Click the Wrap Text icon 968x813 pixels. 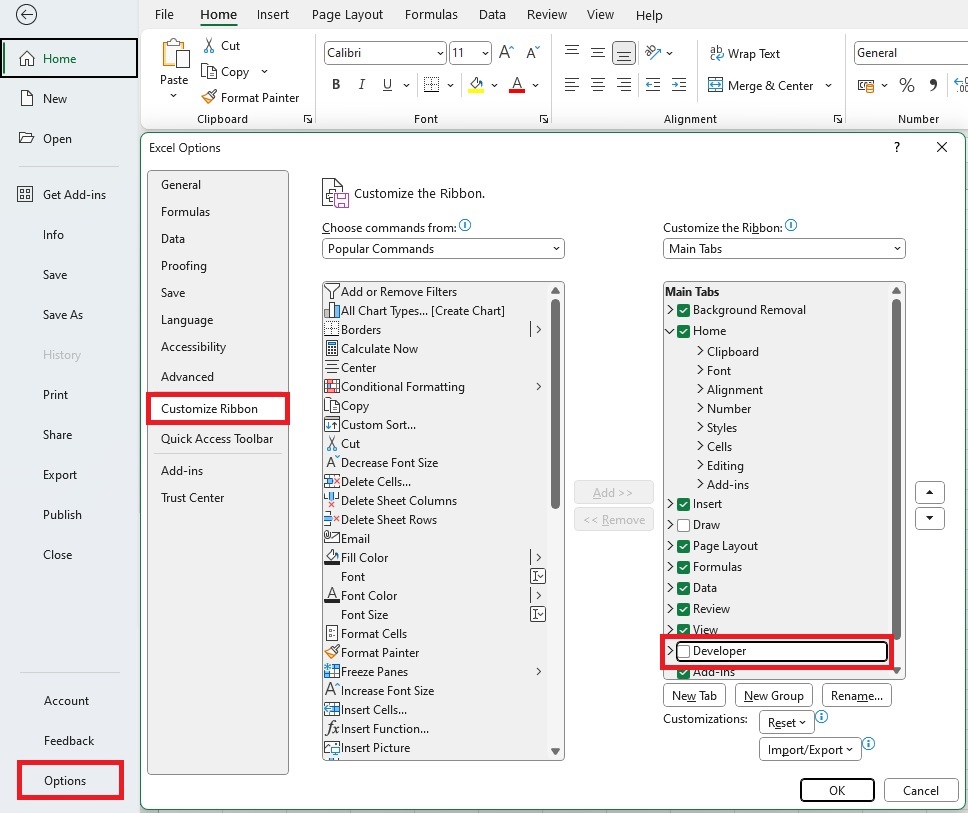717,53
